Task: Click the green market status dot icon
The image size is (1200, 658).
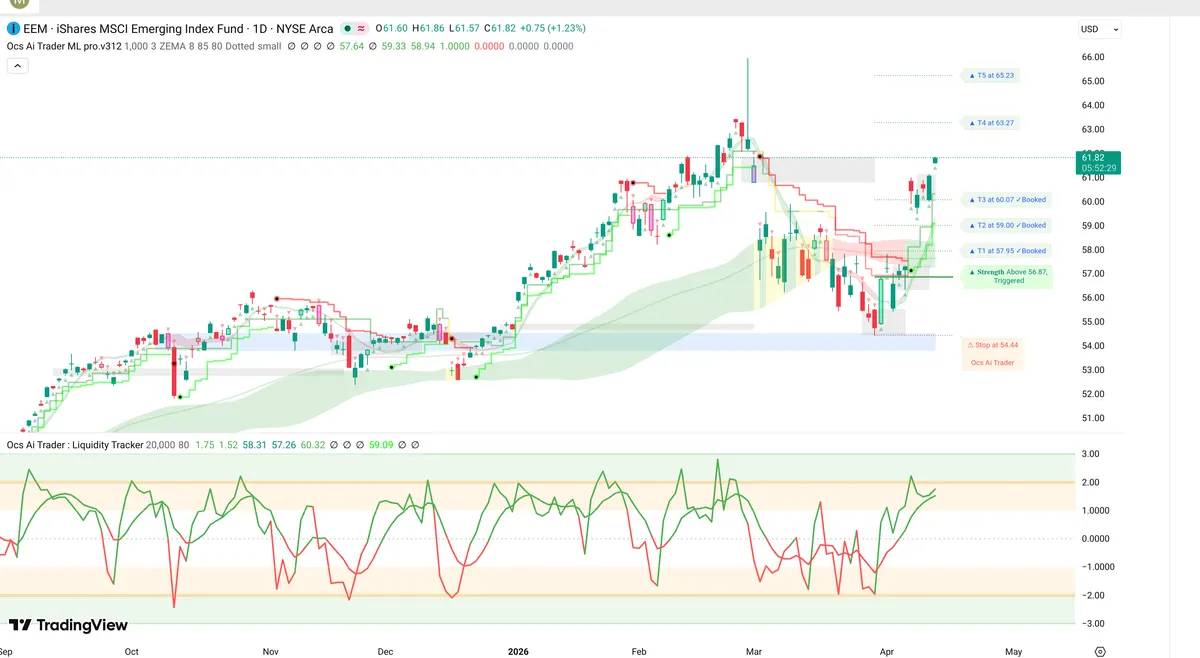Action: tap(345, 29)
